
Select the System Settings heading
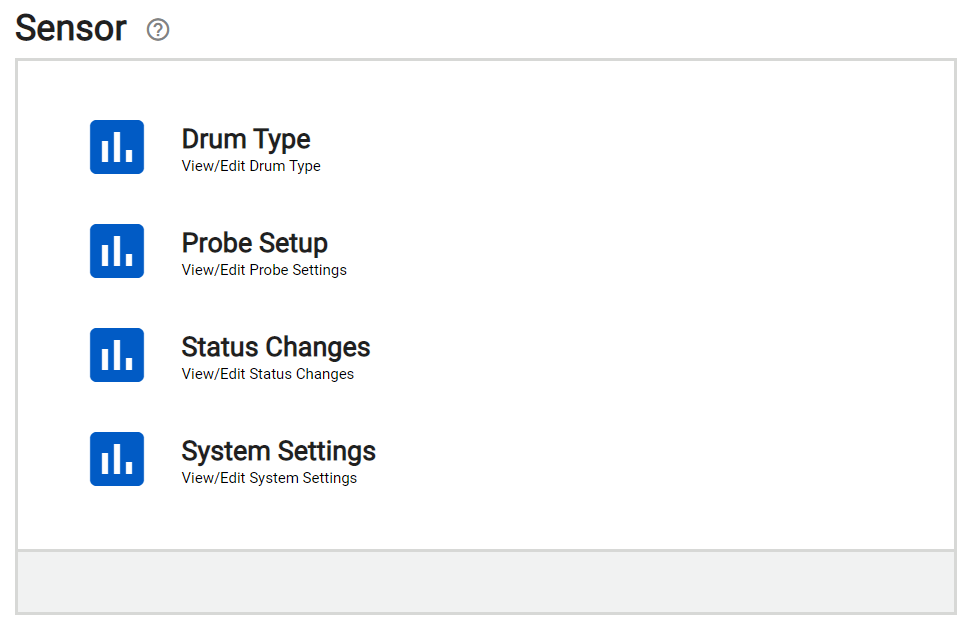(x=278, y=451)
